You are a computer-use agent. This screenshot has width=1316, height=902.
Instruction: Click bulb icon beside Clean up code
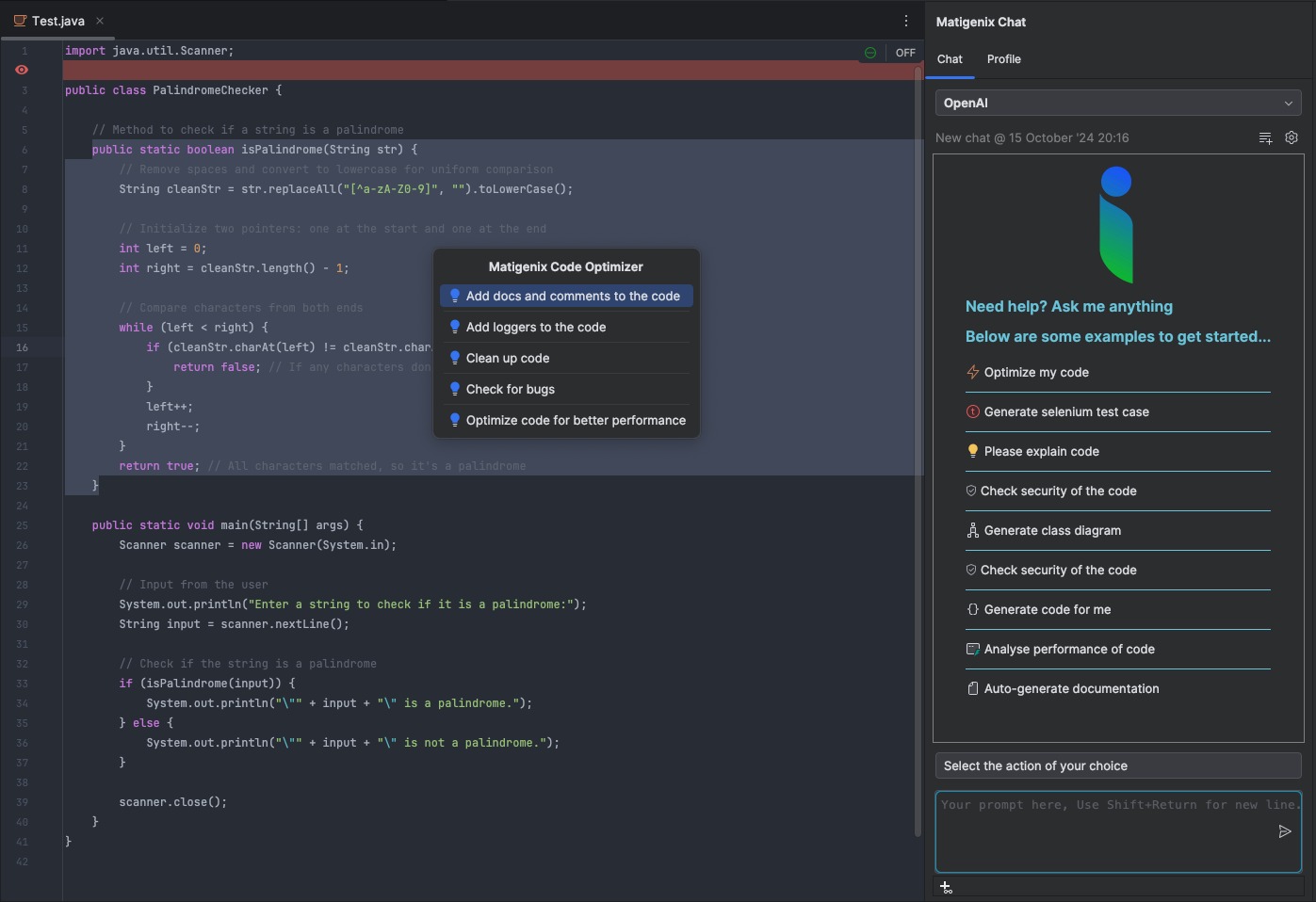click(454, 358)
